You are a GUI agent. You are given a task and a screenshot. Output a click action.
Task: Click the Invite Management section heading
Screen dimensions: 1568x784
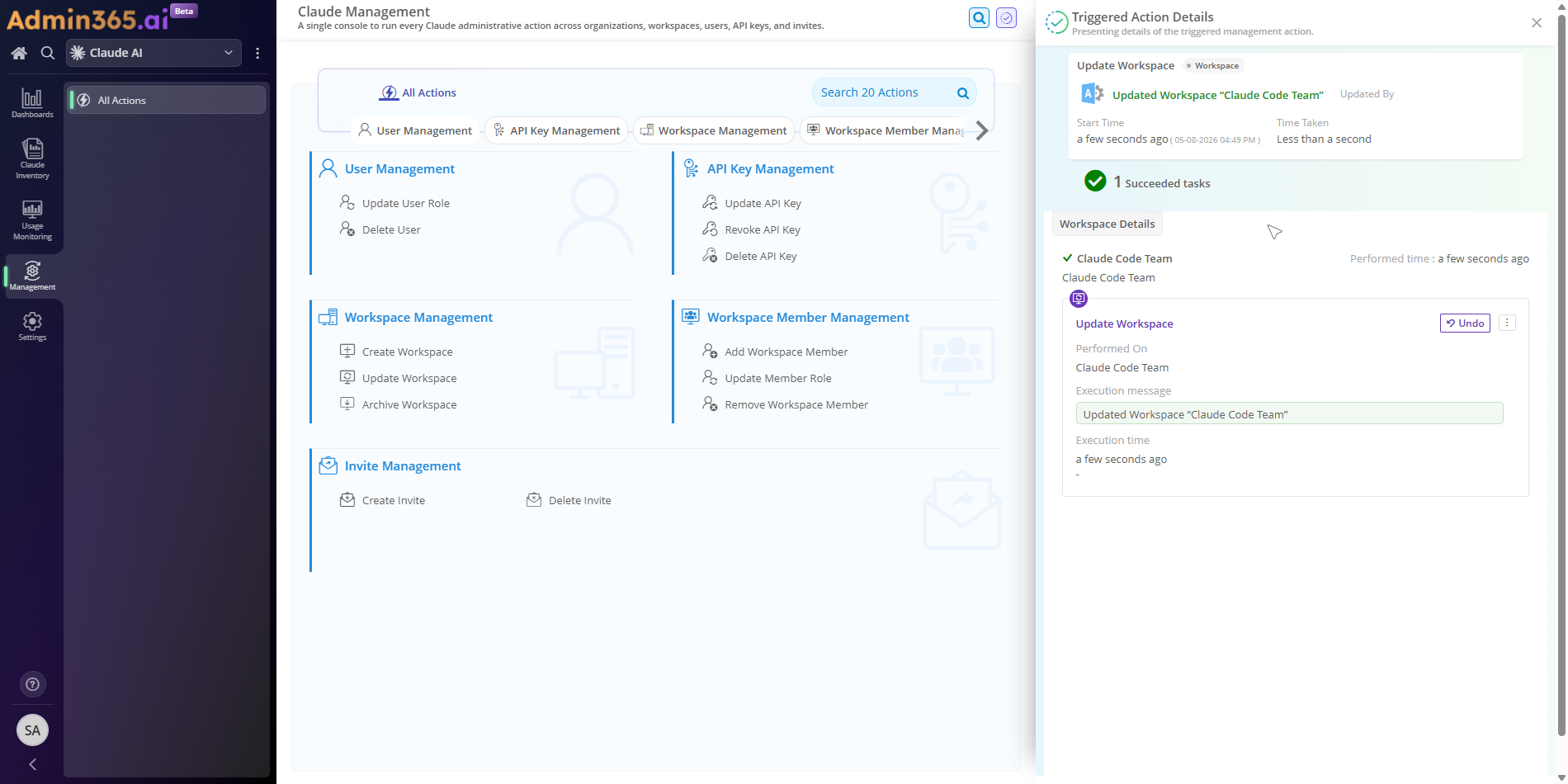(403, 465)
